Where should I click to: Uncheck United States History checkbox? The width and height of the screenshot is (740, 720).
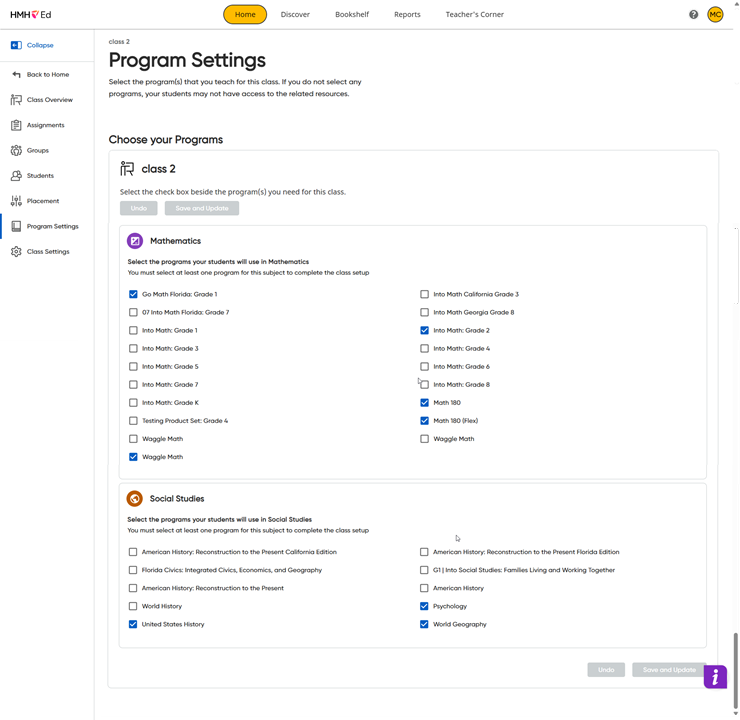tap(133, 624)
